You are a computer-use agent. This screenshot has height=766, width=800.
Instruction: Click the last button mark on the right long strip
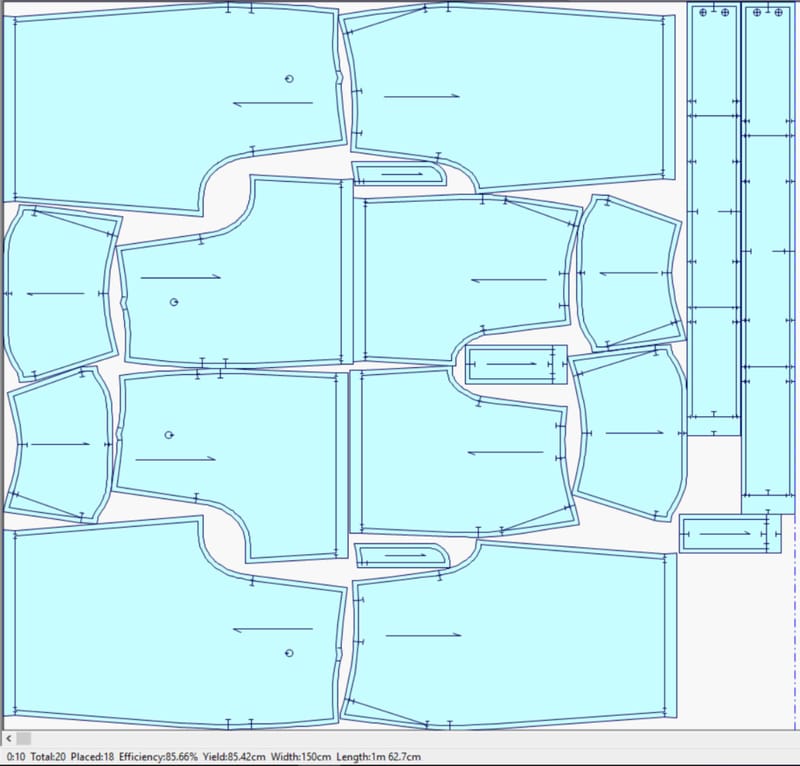coord(778,12)
